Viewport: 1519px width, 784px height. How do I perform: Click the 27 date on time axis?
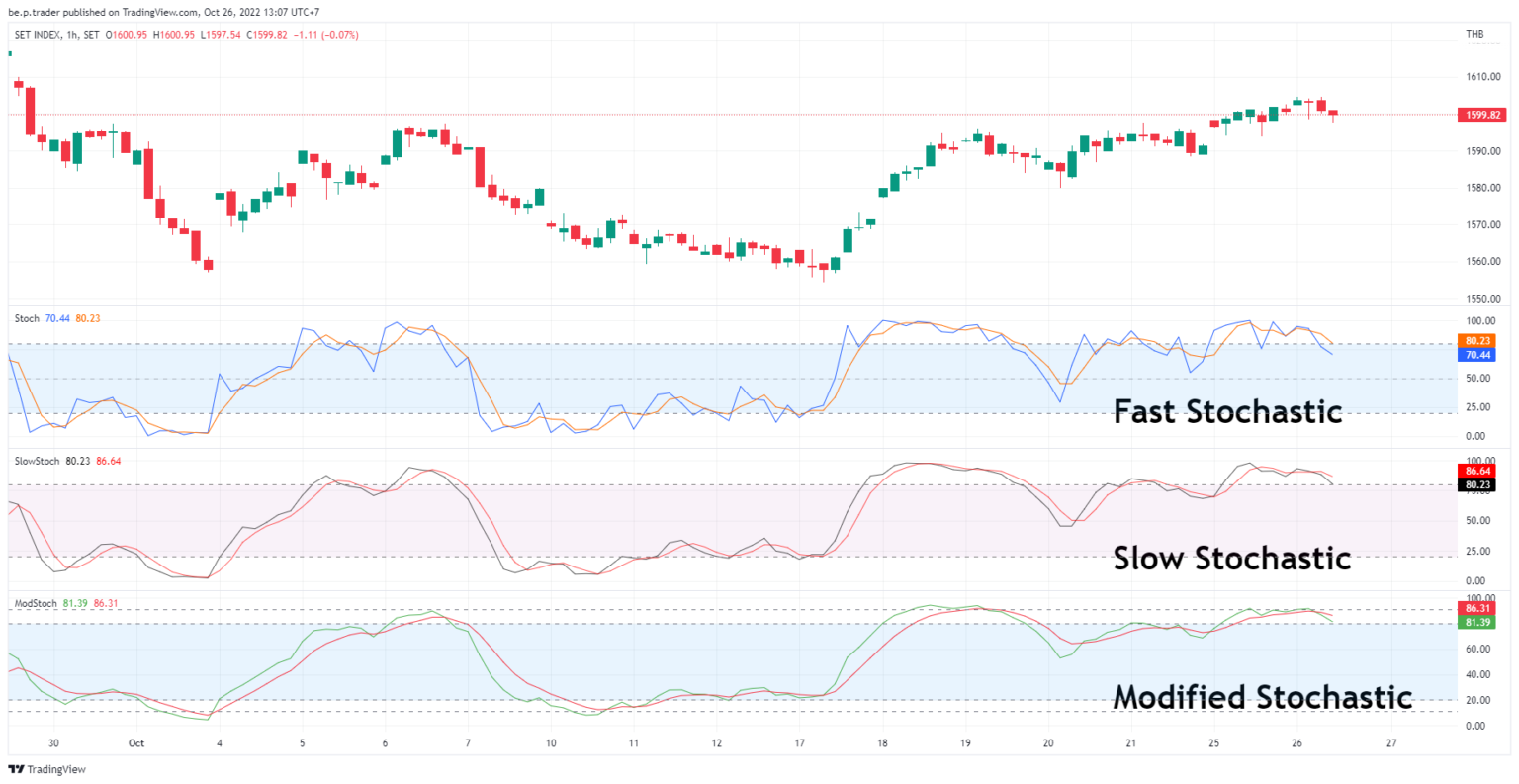tap(1391, 743)
